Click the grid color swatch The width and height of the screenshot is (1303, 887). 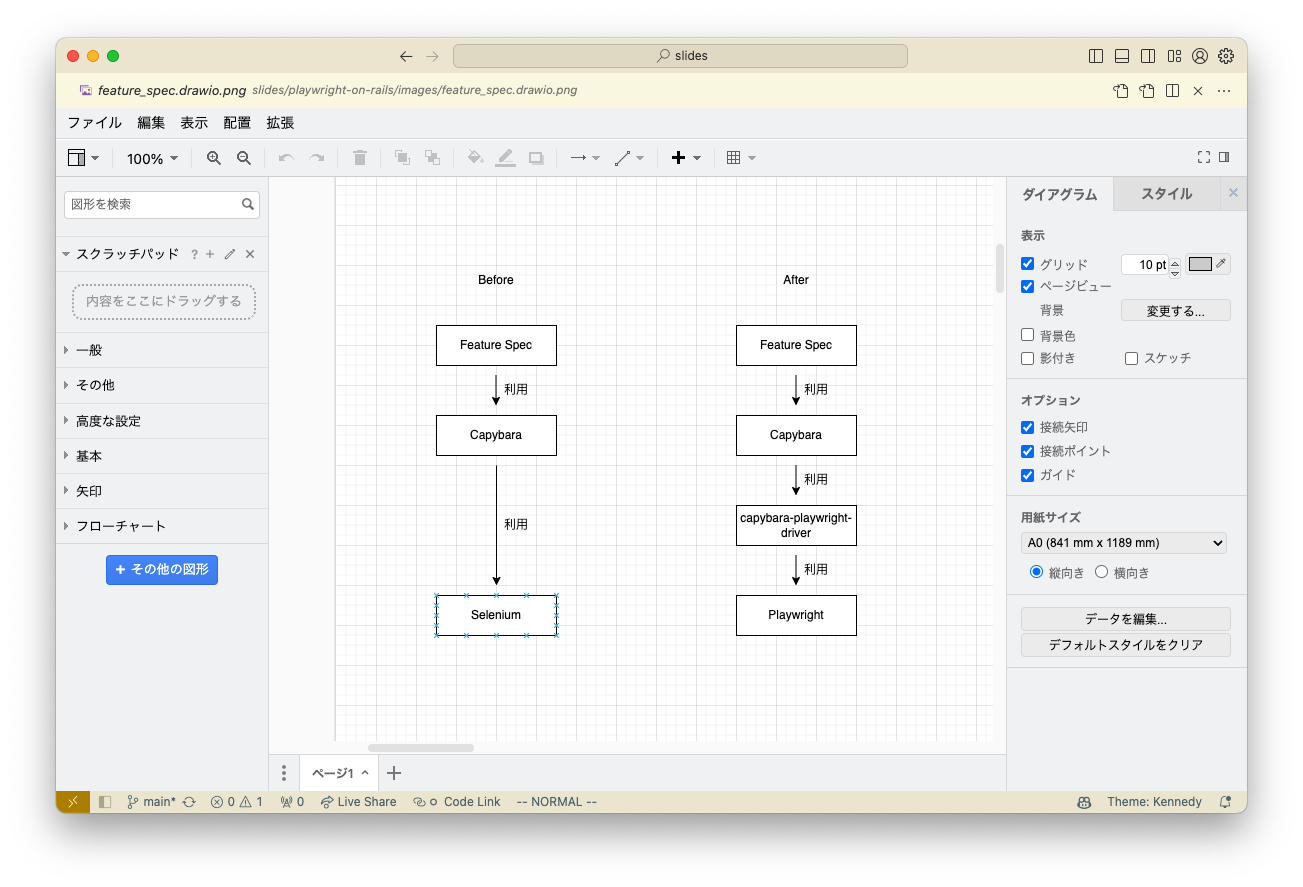[1200, 264]
